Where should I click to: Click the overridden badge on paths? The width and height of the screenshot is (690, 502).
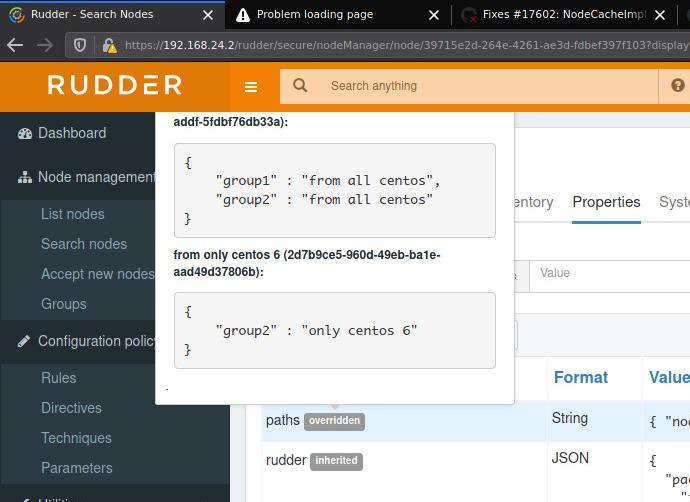click(334, 421)
